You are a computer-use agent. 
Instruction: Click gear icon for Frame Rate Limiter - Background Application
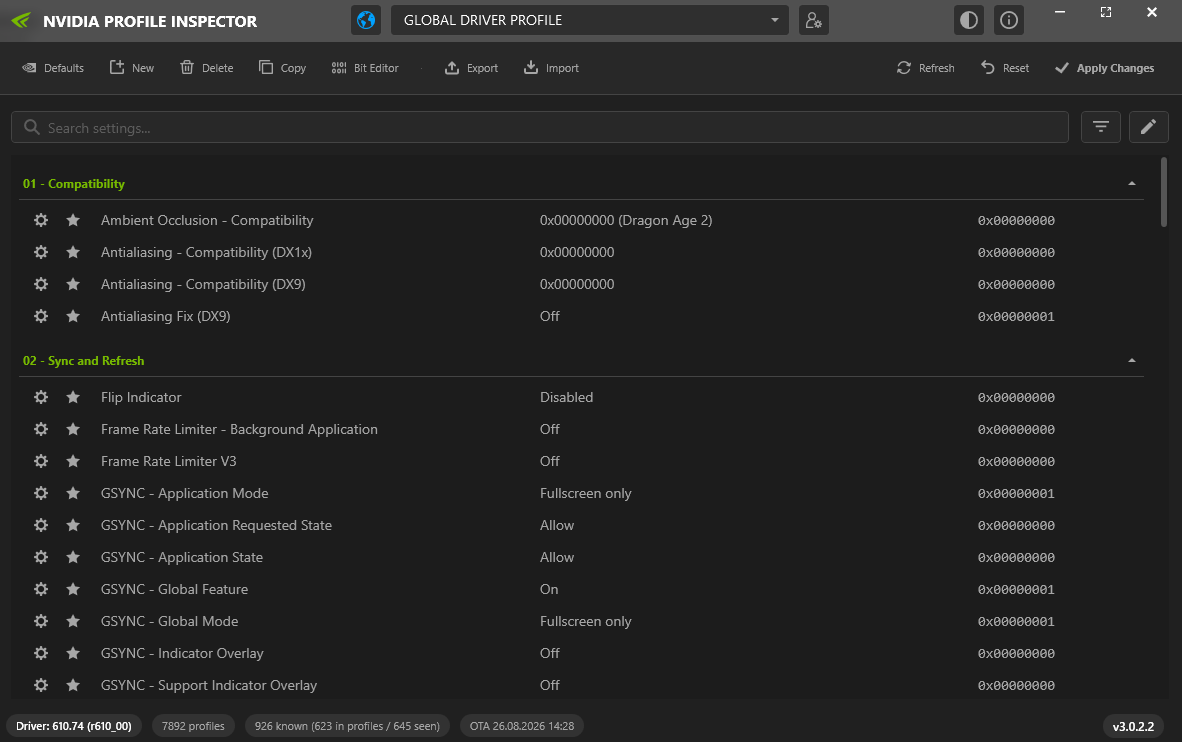coord(41,429)
